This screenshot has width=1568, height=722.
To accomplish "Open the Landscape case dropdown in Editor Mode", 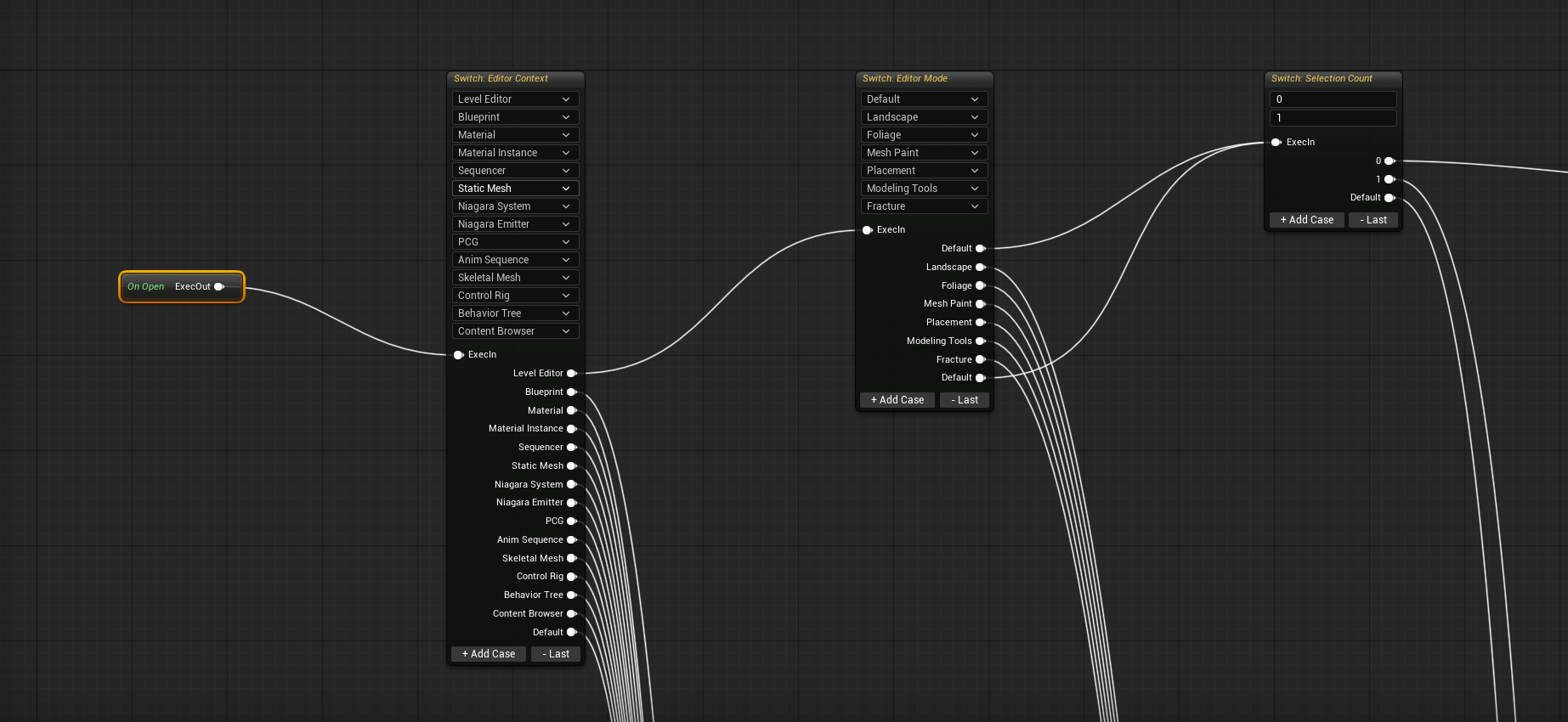I will tap(924, 117).
